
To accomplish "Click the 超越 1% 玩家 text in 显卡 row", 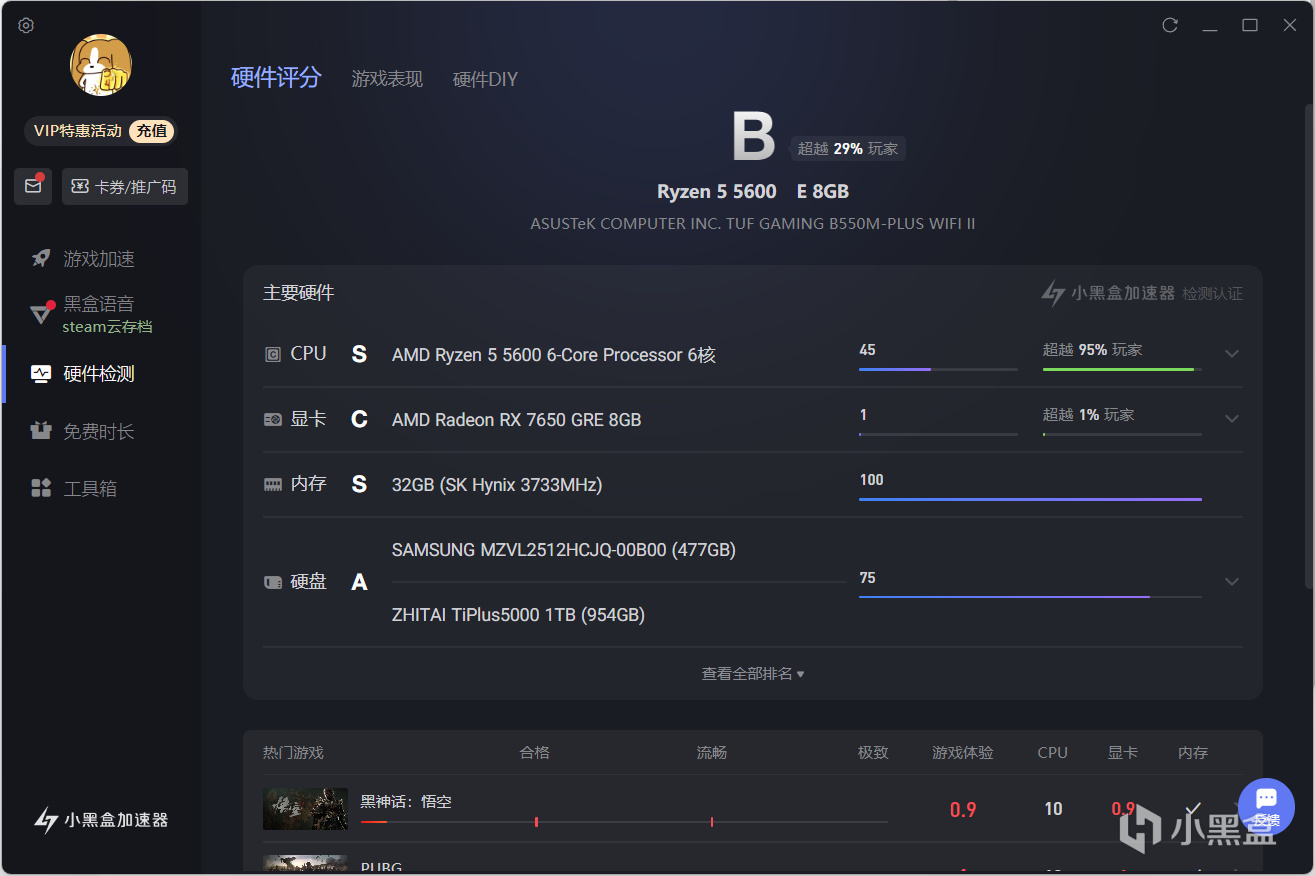I will click(1088, 415).
